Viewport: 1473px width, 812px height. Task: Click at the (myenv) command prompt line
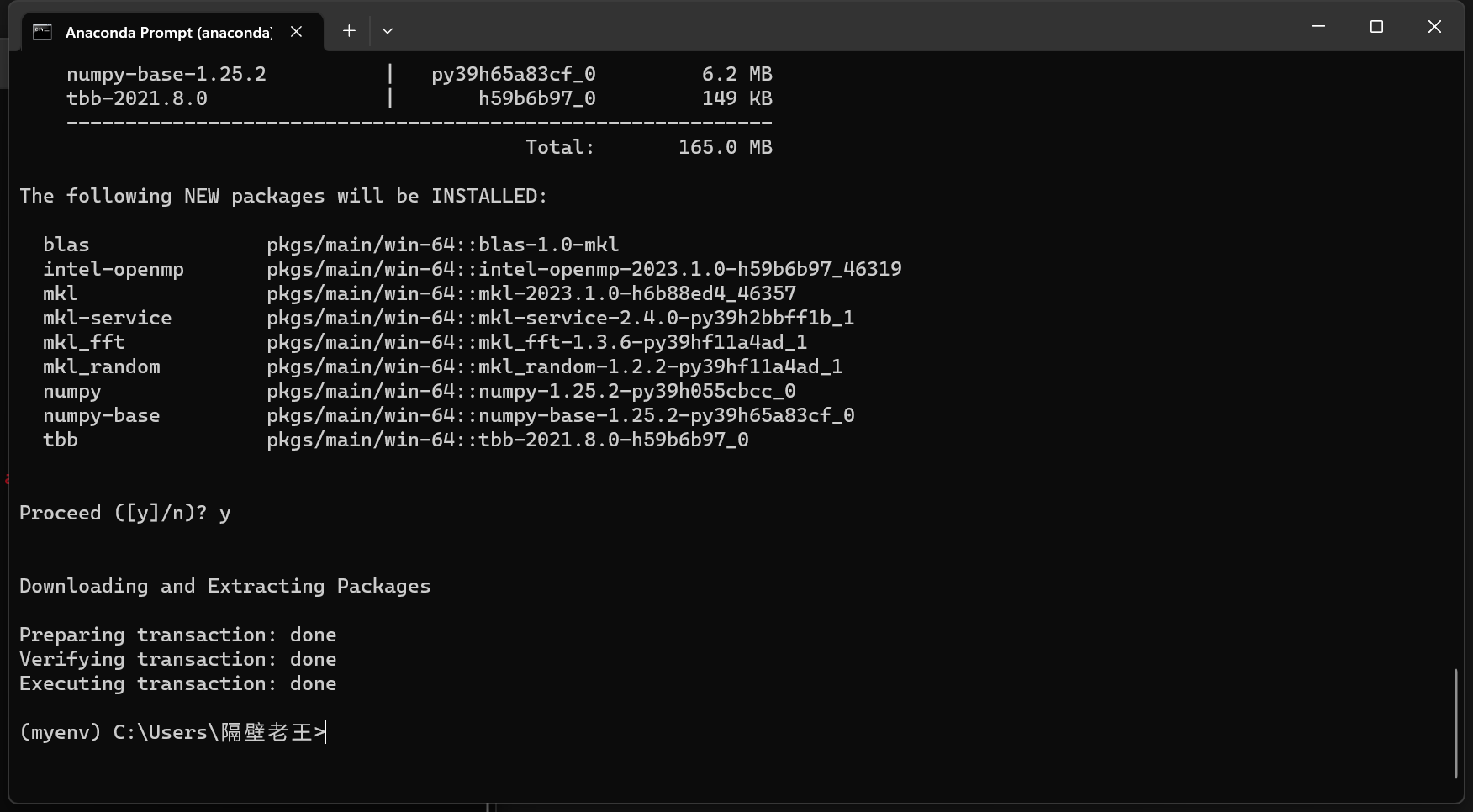pos(172,732)
